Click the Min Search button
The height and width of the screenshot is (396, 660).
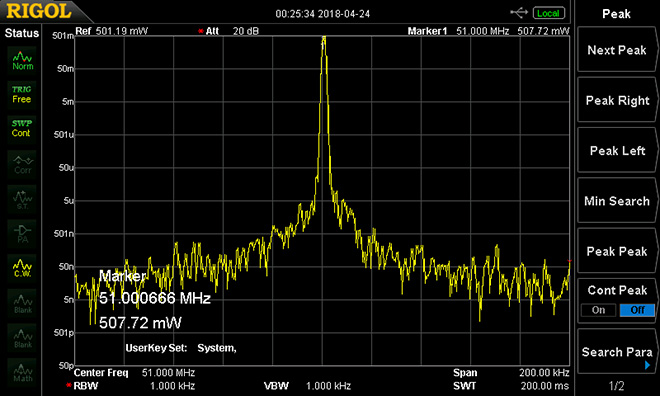pos(617,201)
